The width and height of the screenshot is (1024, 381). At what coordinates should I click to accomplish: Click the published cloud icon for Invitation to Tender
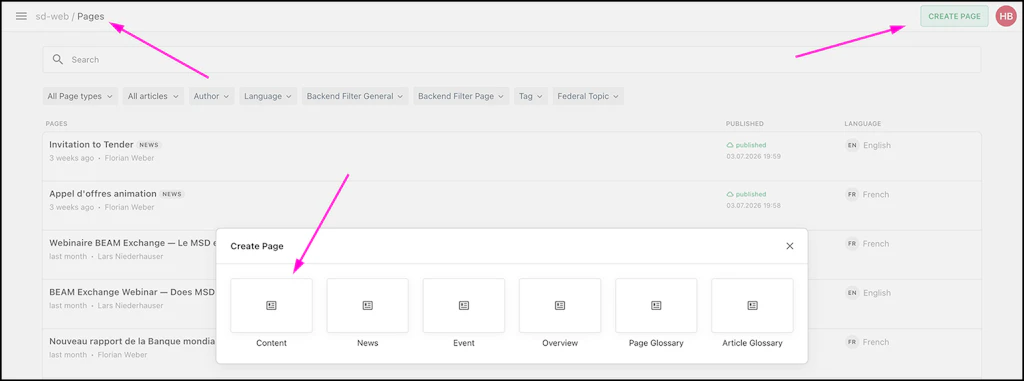click(730, 145)
